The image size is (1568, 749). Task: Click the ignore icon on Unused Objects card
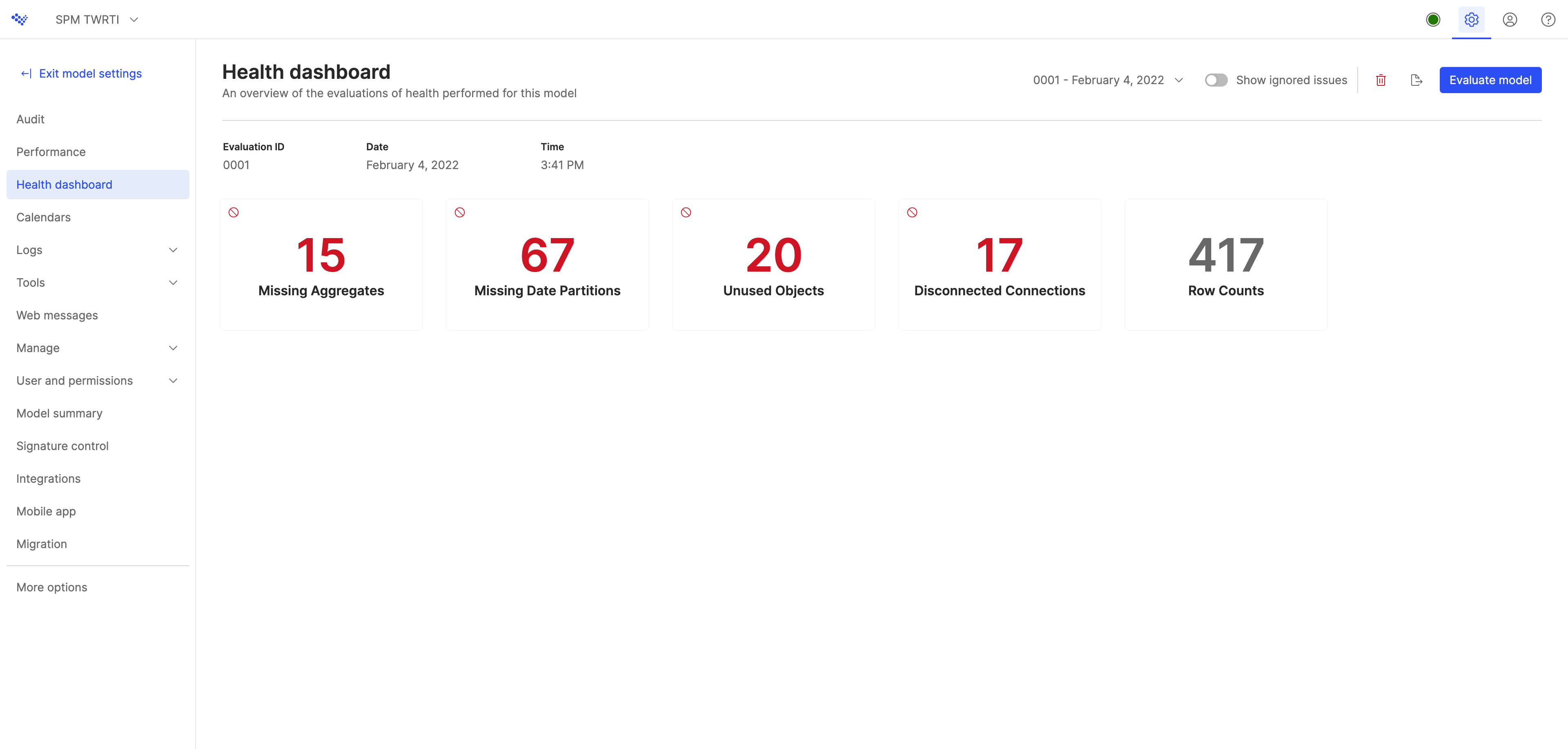point(686,212)
